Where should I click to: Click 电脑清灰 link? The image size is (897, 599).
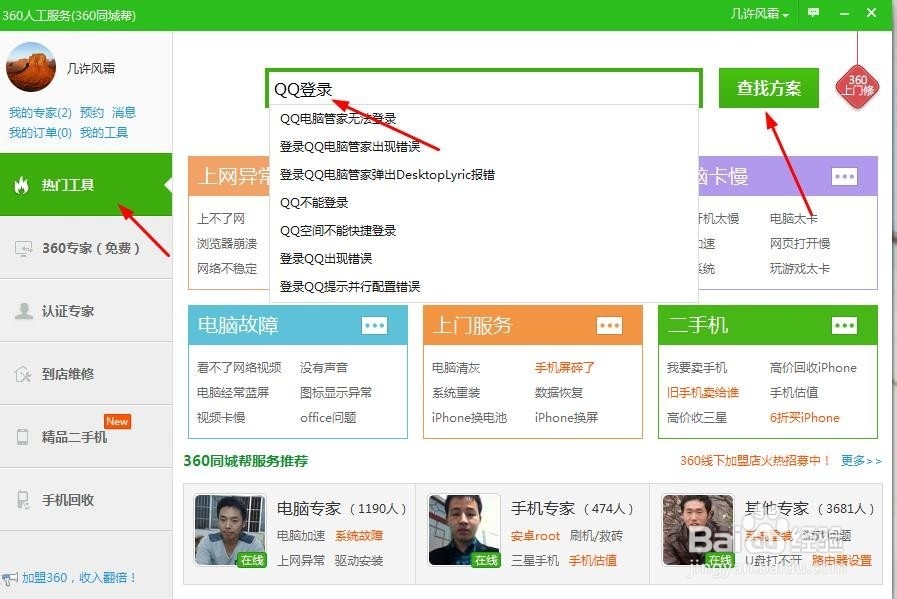click(456, 367)
